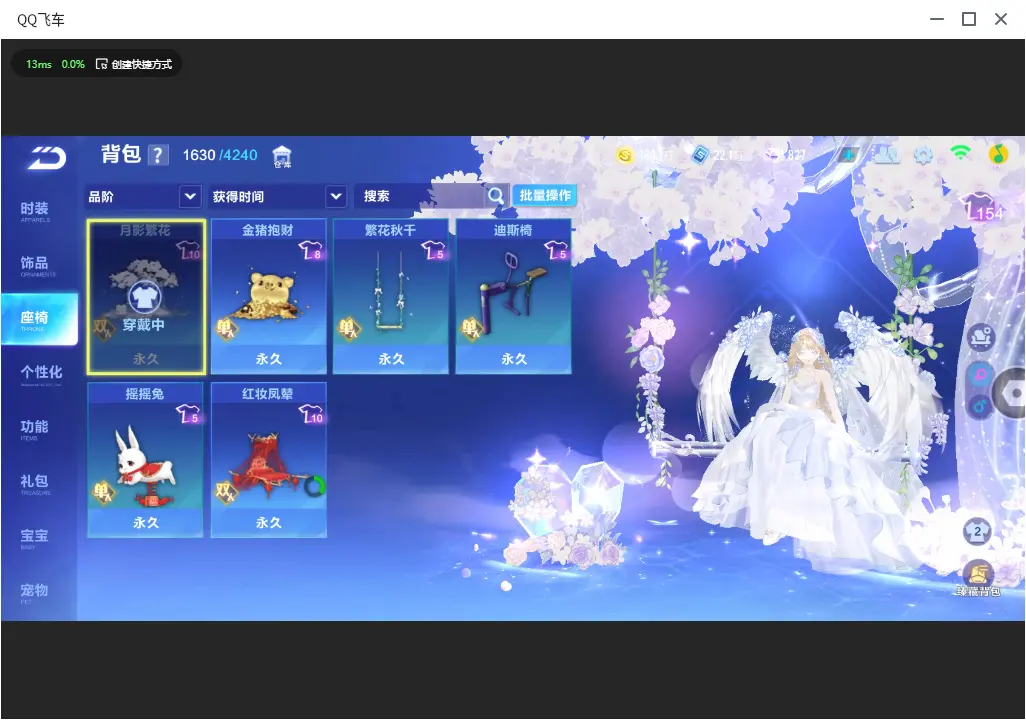Focus the 搜索 search input field
This screenshot has width=1026, height=720.
(422, 196)
